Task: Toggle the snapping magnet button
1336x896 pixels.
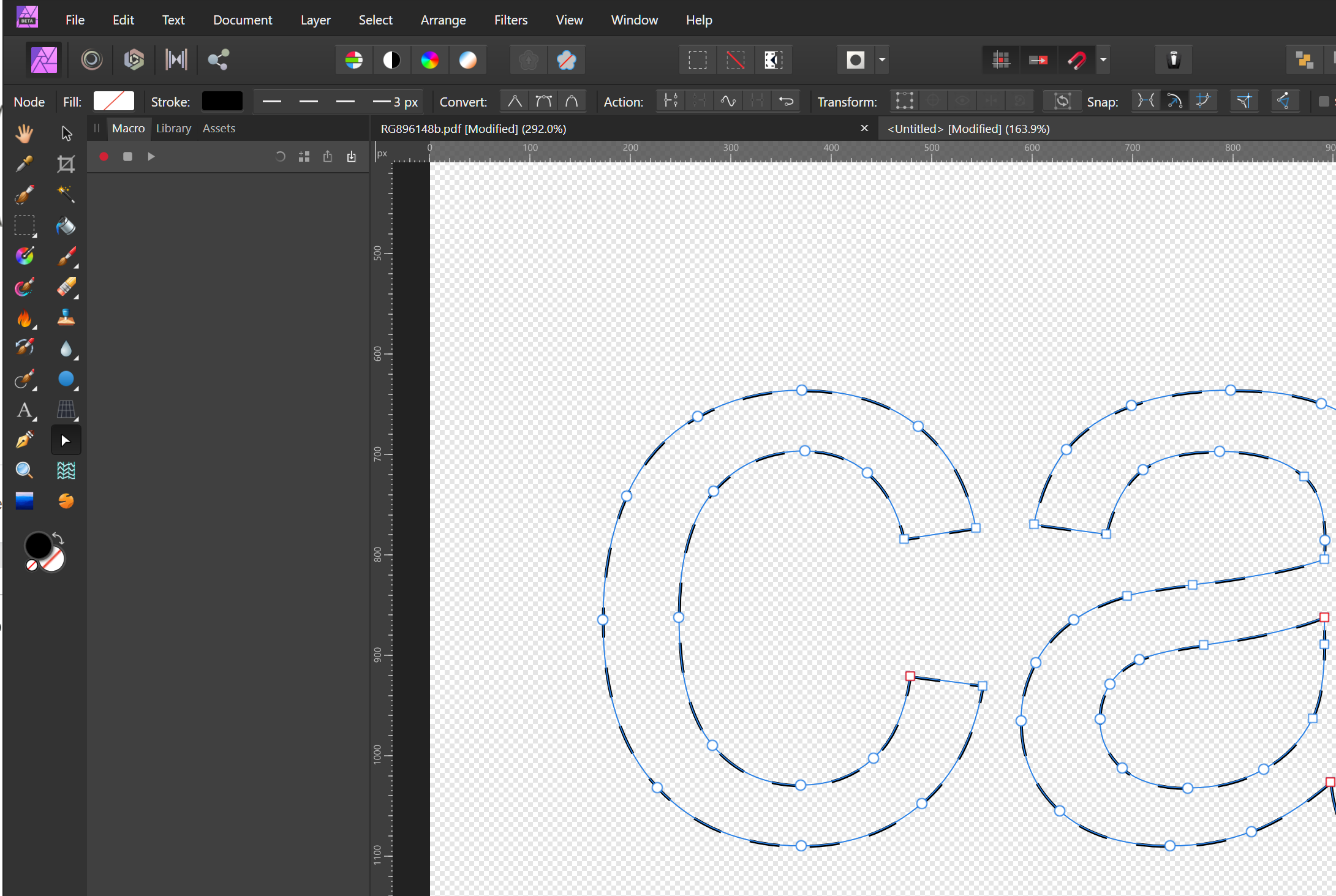Action: point(1076,60)
